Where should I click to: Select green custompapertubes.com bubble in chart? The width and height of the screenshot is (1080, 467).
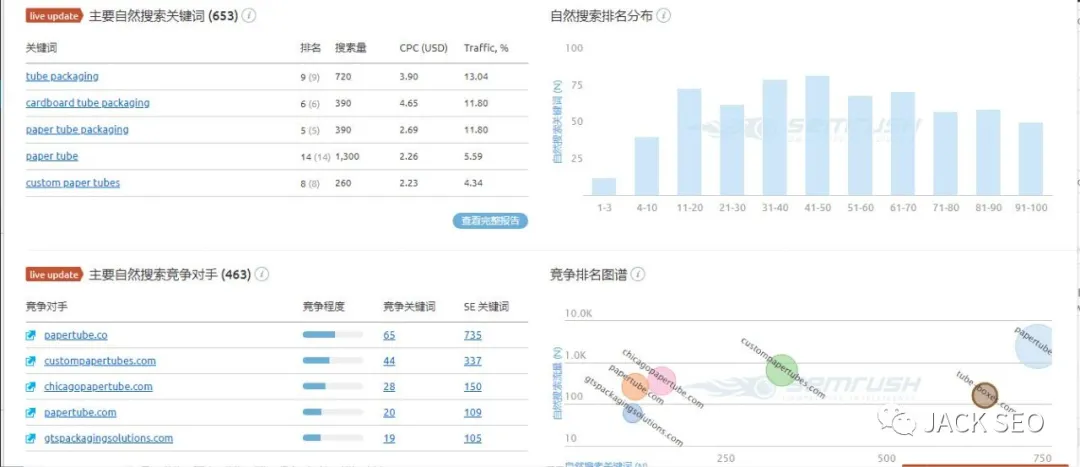click(783, 369)
